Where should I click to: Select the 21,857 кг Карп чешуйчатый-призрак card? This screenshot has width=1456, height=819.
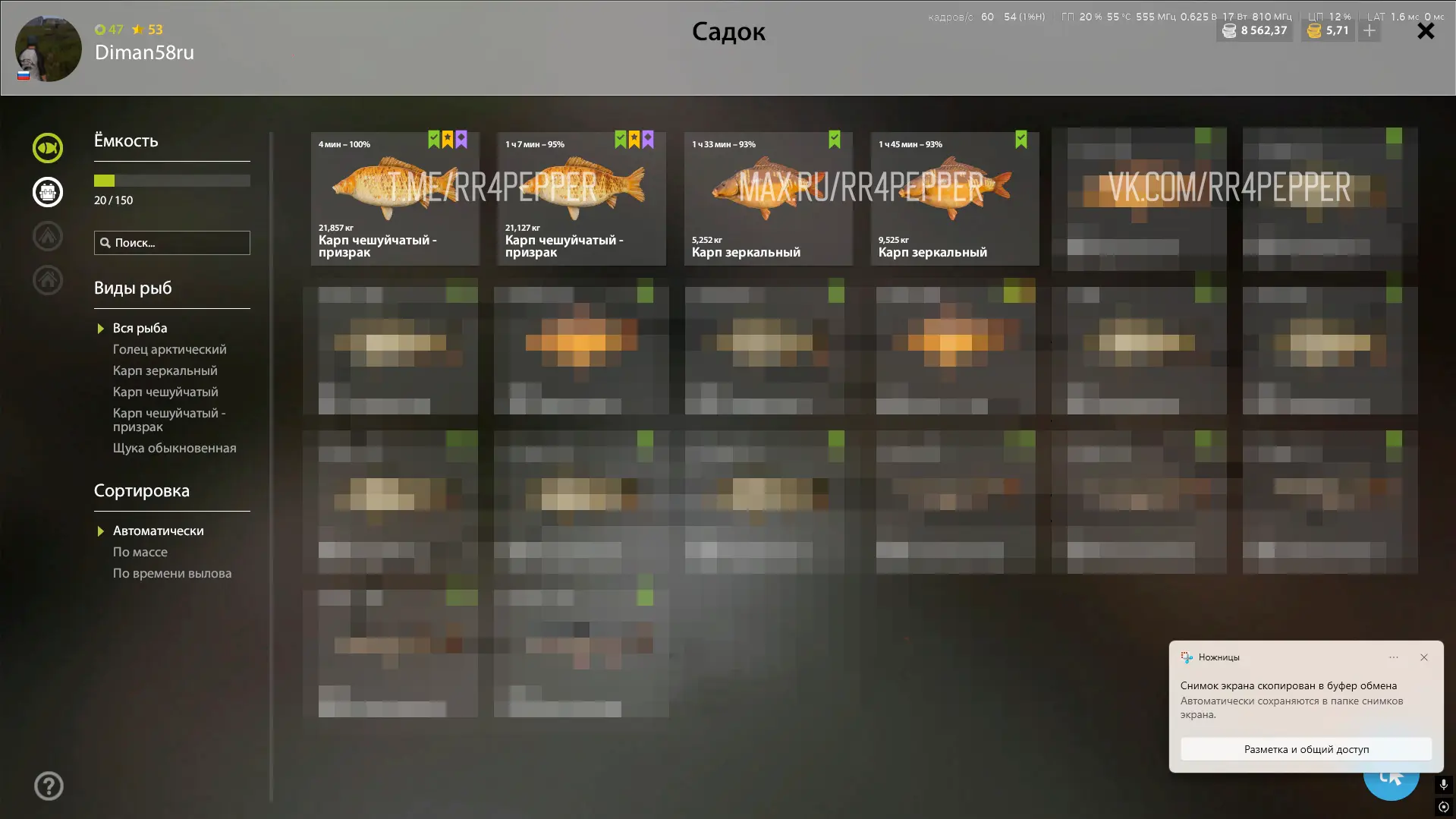click(395, 199)
